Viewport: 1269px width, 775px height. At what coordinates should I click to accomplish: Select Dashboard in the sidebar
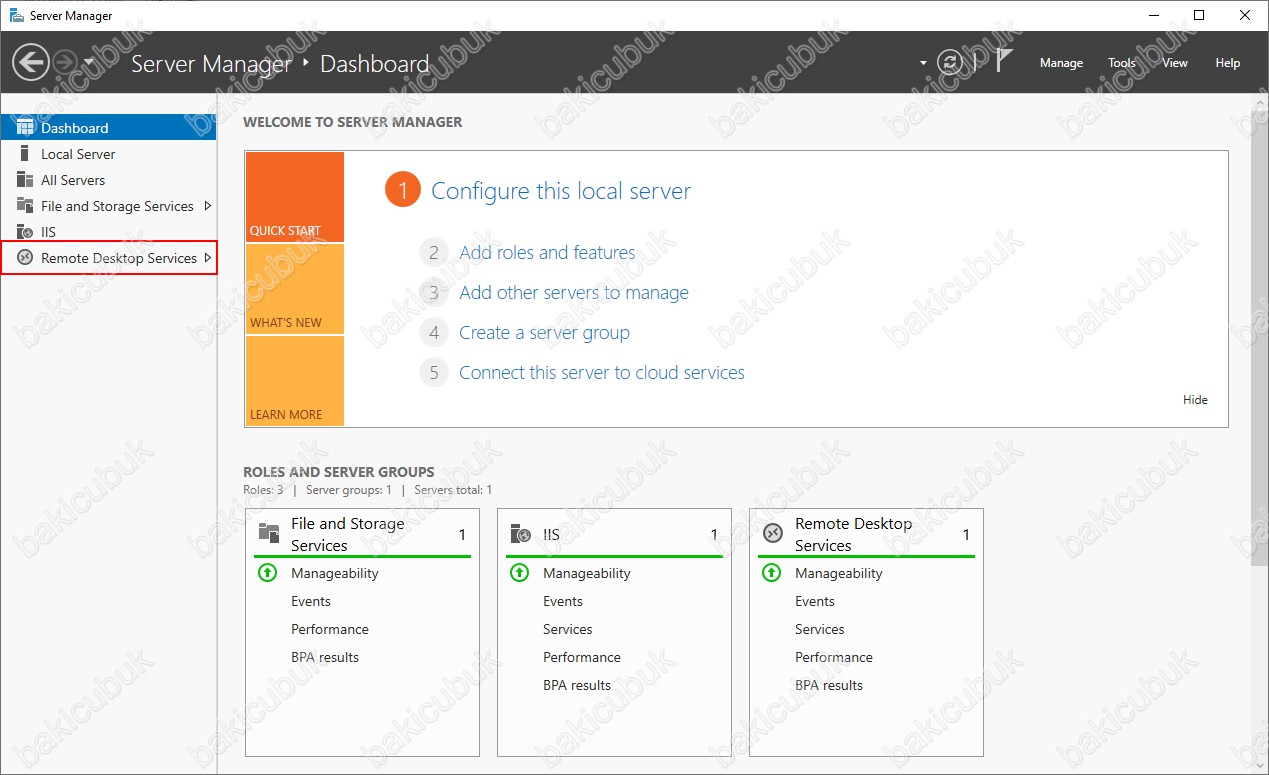pyautogui.click(x=108, y=128)
